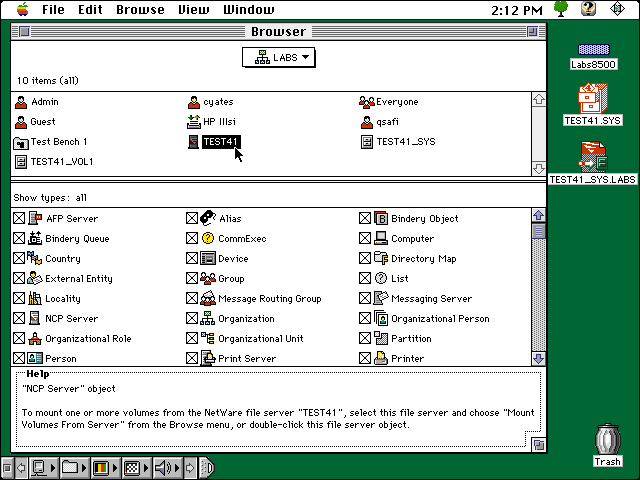Uncheck the NCP Server checkbox
The height and width of the screenshot is (480, 640).
[x=19, y=318]
